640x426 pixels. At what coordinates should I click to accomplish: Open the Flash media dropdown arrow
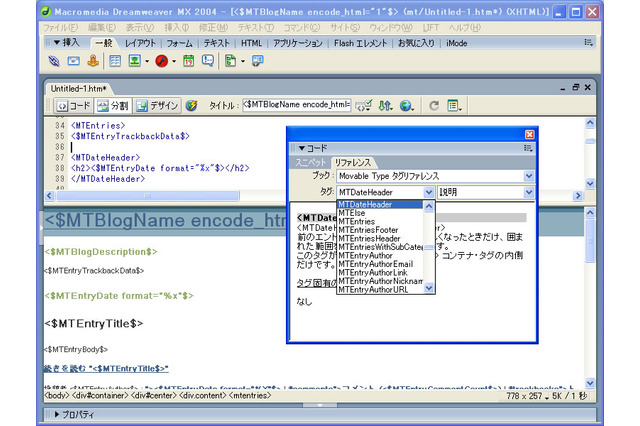174,62
